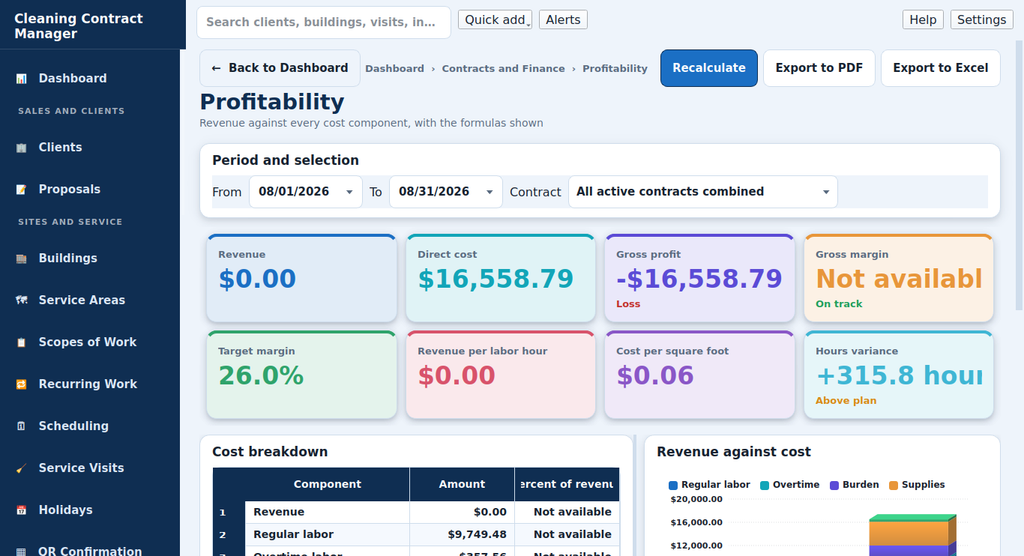Select the Holidays calendar icon
1024x556 pixels.
click(x=22, y=510)
